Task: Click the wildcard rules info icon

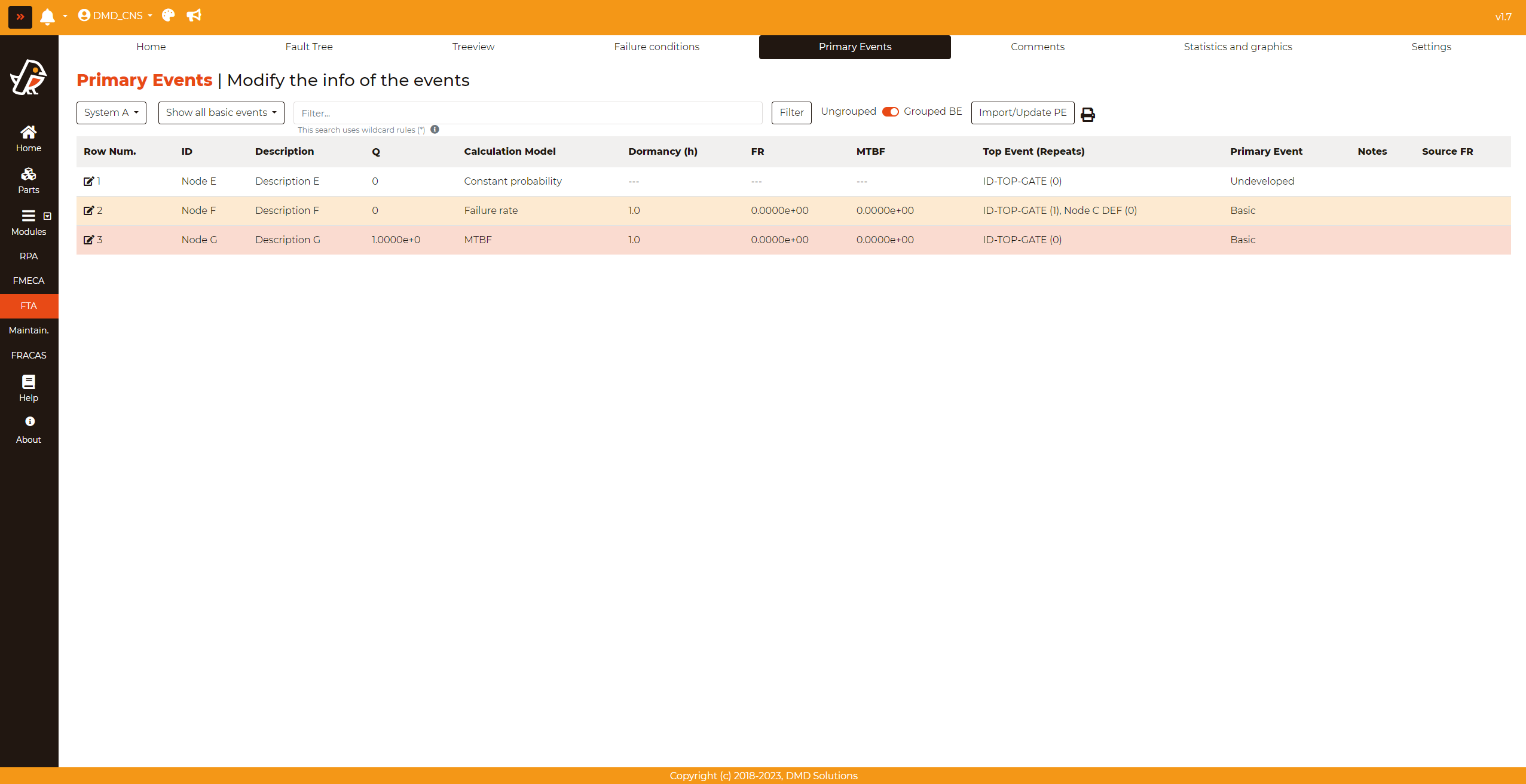Action: pyautogui.click(x=435, y=129)
